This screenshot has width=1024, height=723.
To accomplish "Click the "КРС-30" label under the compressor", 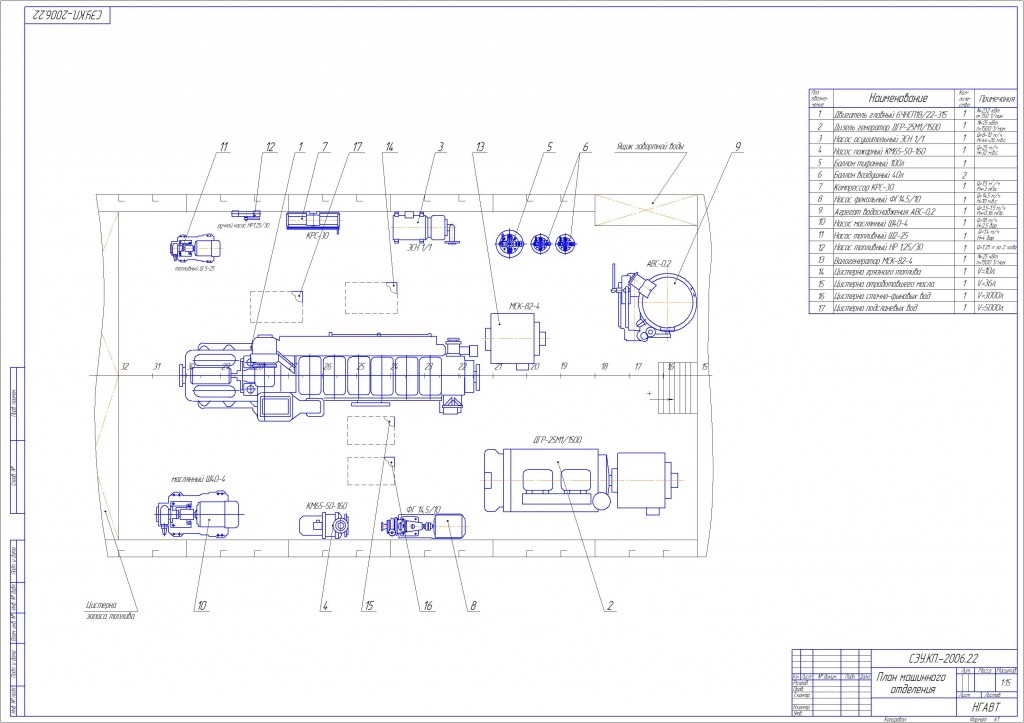I will pos(317,236).
